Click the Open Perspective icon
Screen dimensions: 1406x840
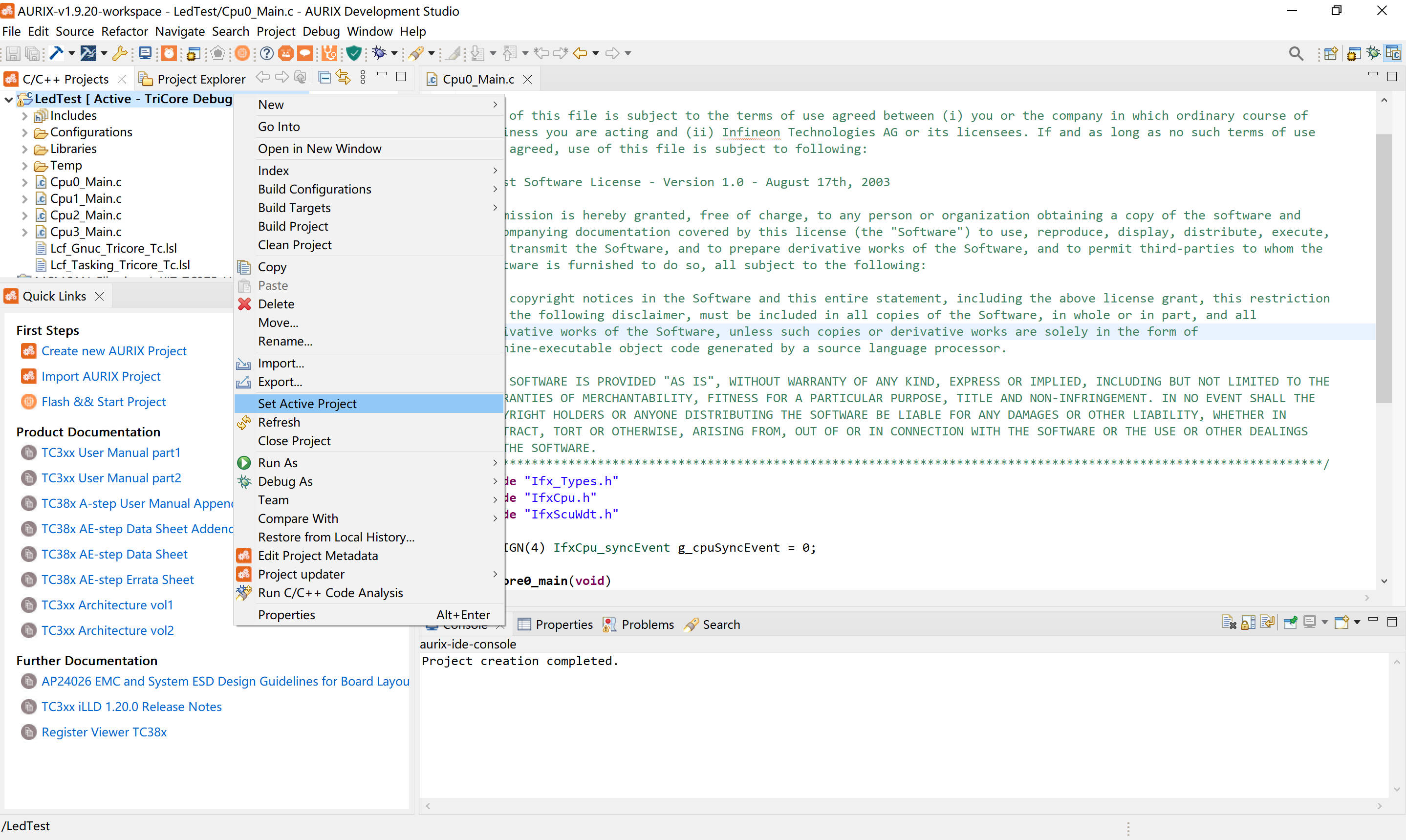[x=1331, y=53]
